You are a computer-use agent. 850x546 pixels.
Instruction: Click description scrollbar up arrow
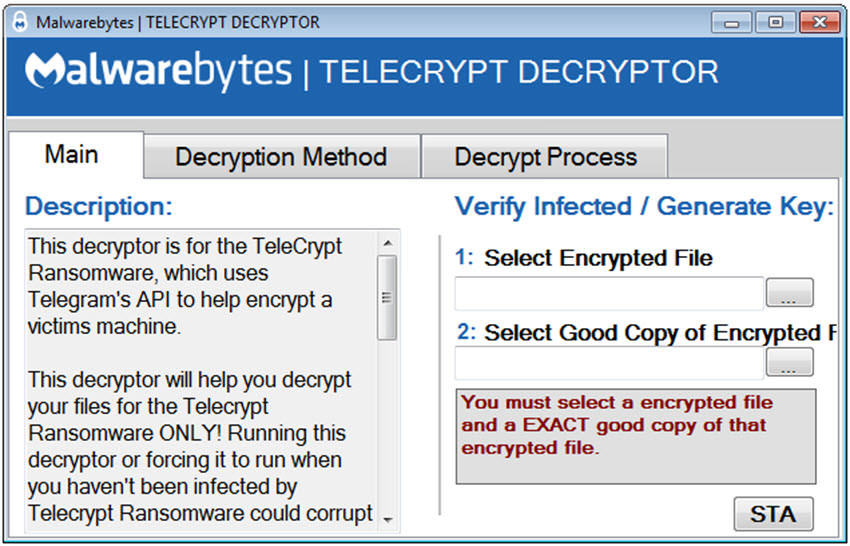(388, 242)
